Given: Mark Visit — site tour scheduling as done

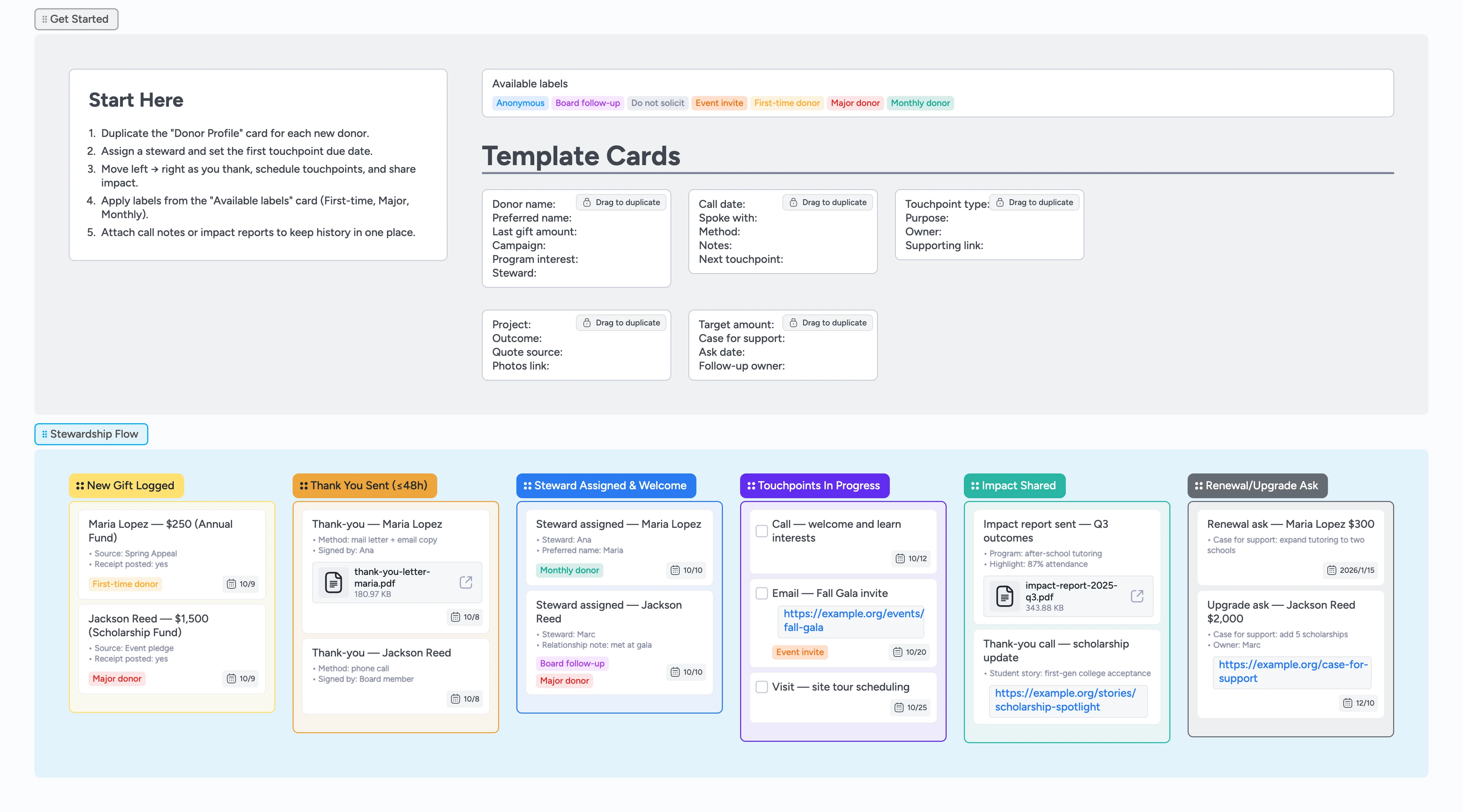Looking at the screenshot, I should click(761, 686).
